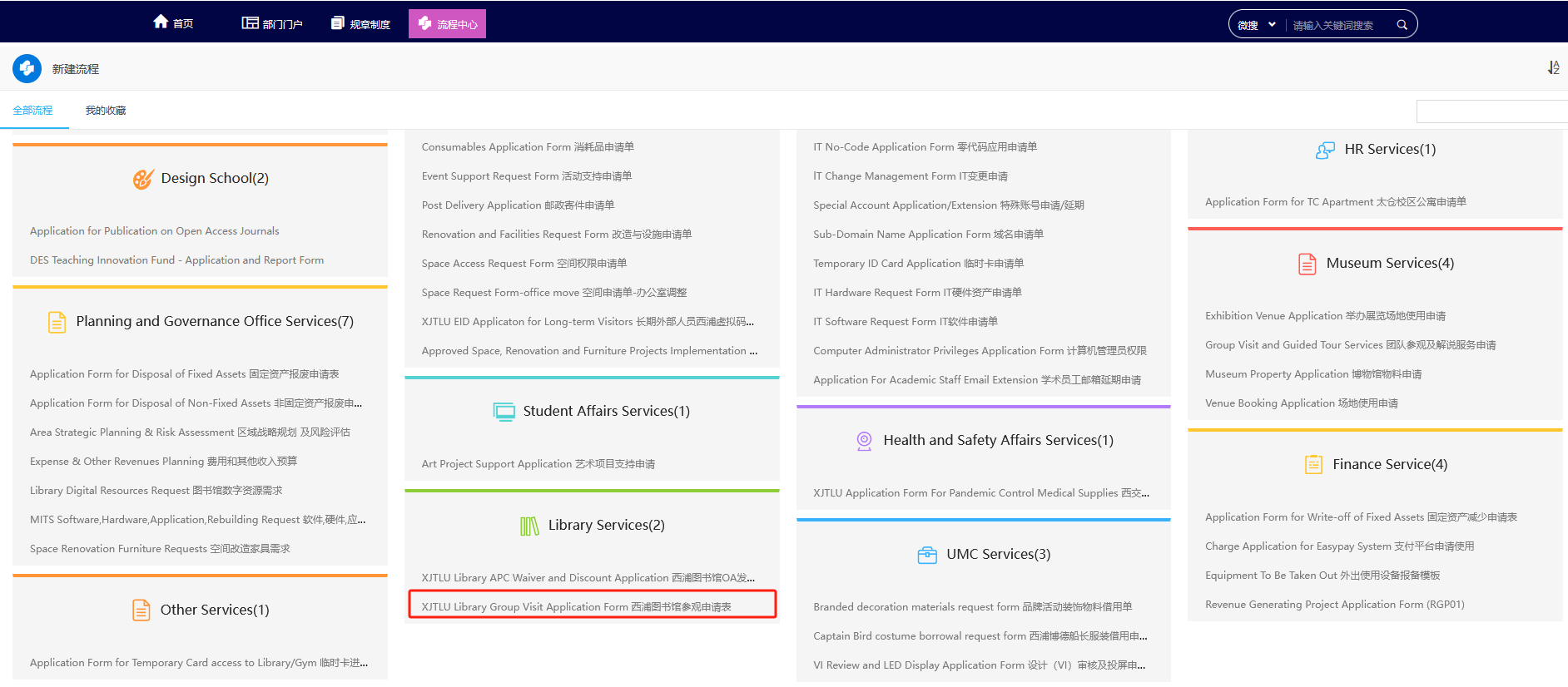Open IT Hardware Request Form link
1568x687 pixels.
coord(917,293)
